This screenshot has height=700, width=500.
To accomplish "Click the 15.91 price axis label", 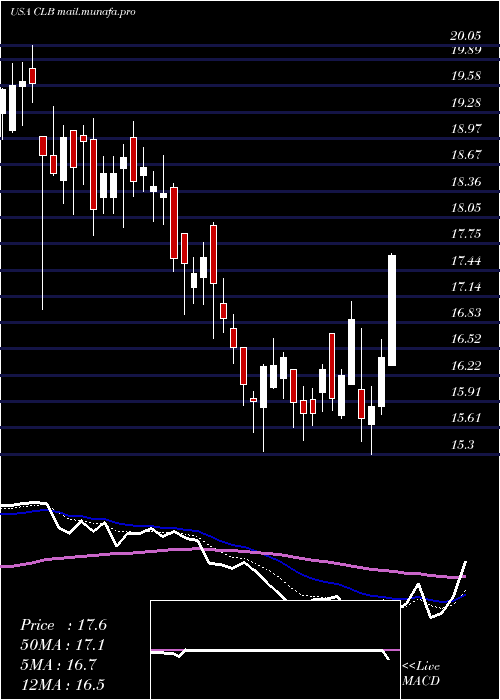I will [x=466, y=392].
